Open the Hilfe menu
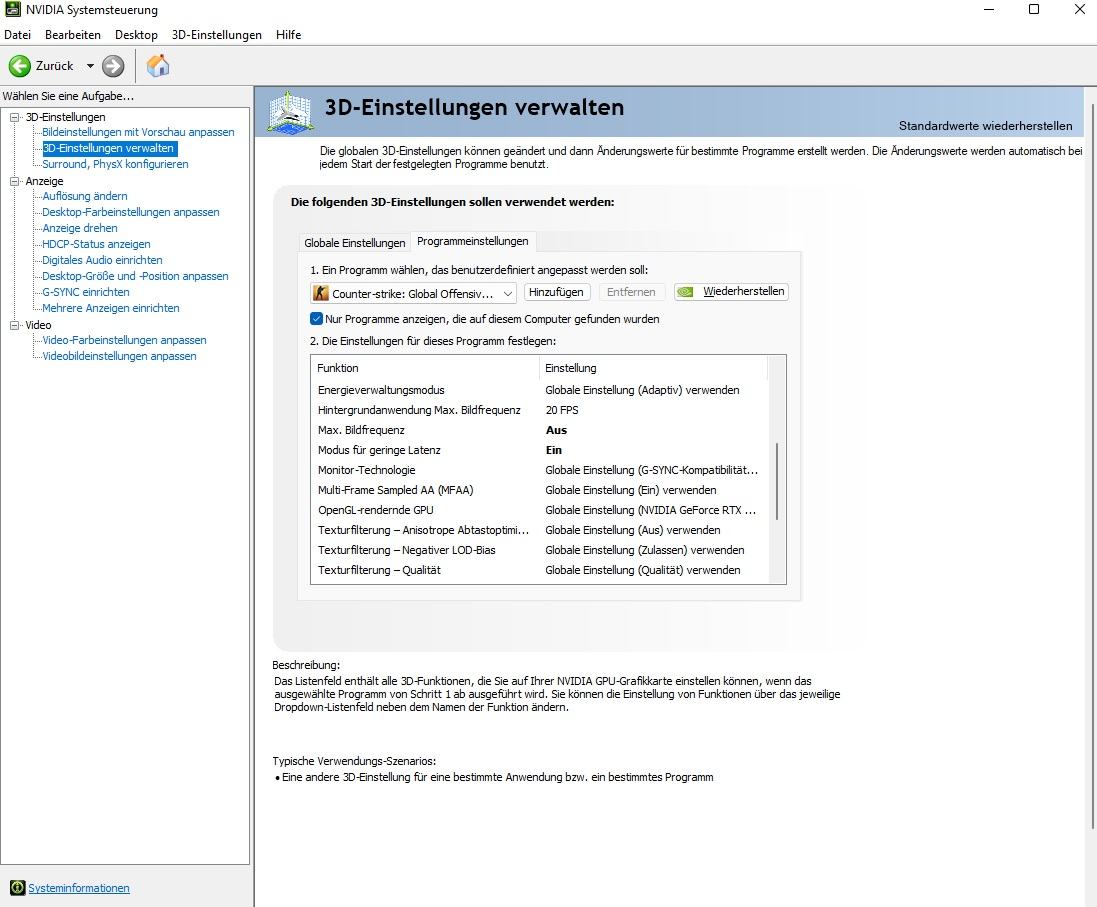Screen dimensions: 1097x907 coord(288,34)
